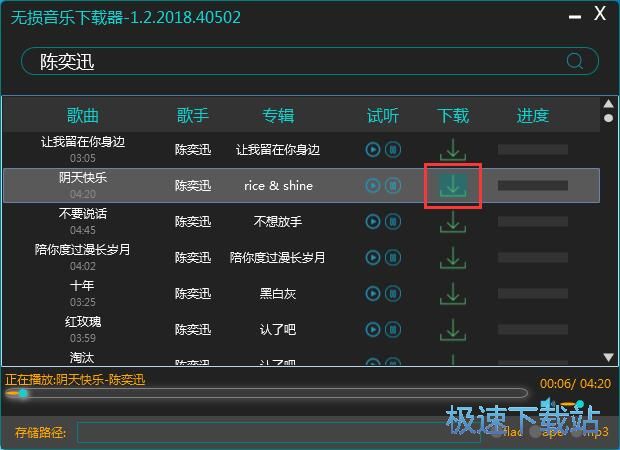This screenshot has width=620, height=450.
Task: Click the scroll up arrow in song list
Action: [609, 103]
